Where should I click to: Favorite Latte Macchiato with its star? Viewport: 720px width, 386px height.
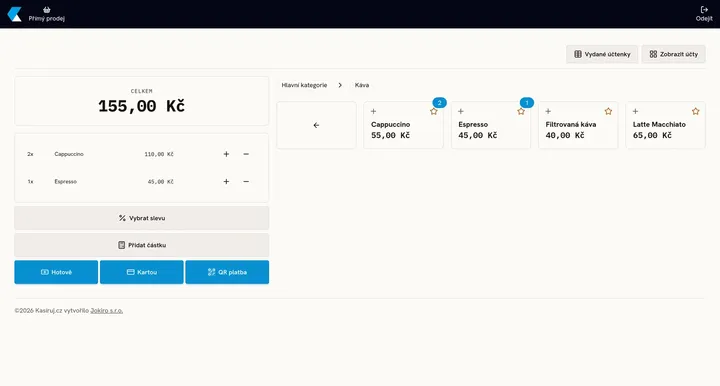pos(696,112)
